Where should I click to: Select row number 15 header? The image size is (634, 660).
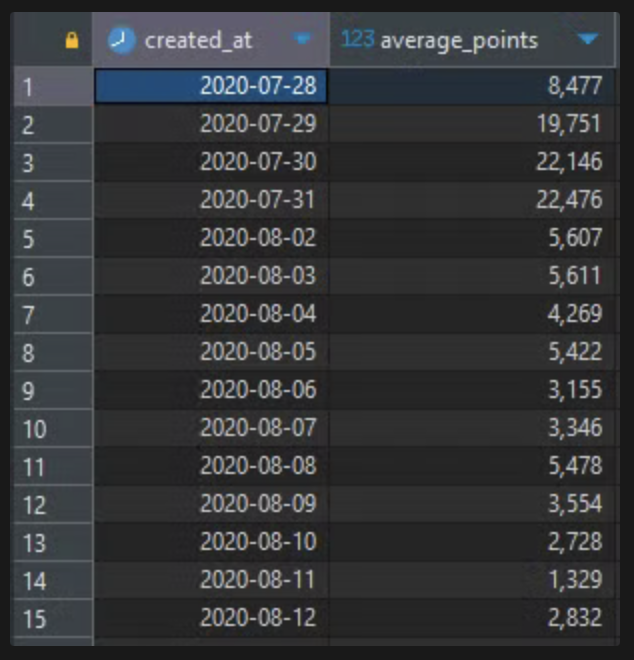point(53,618)
